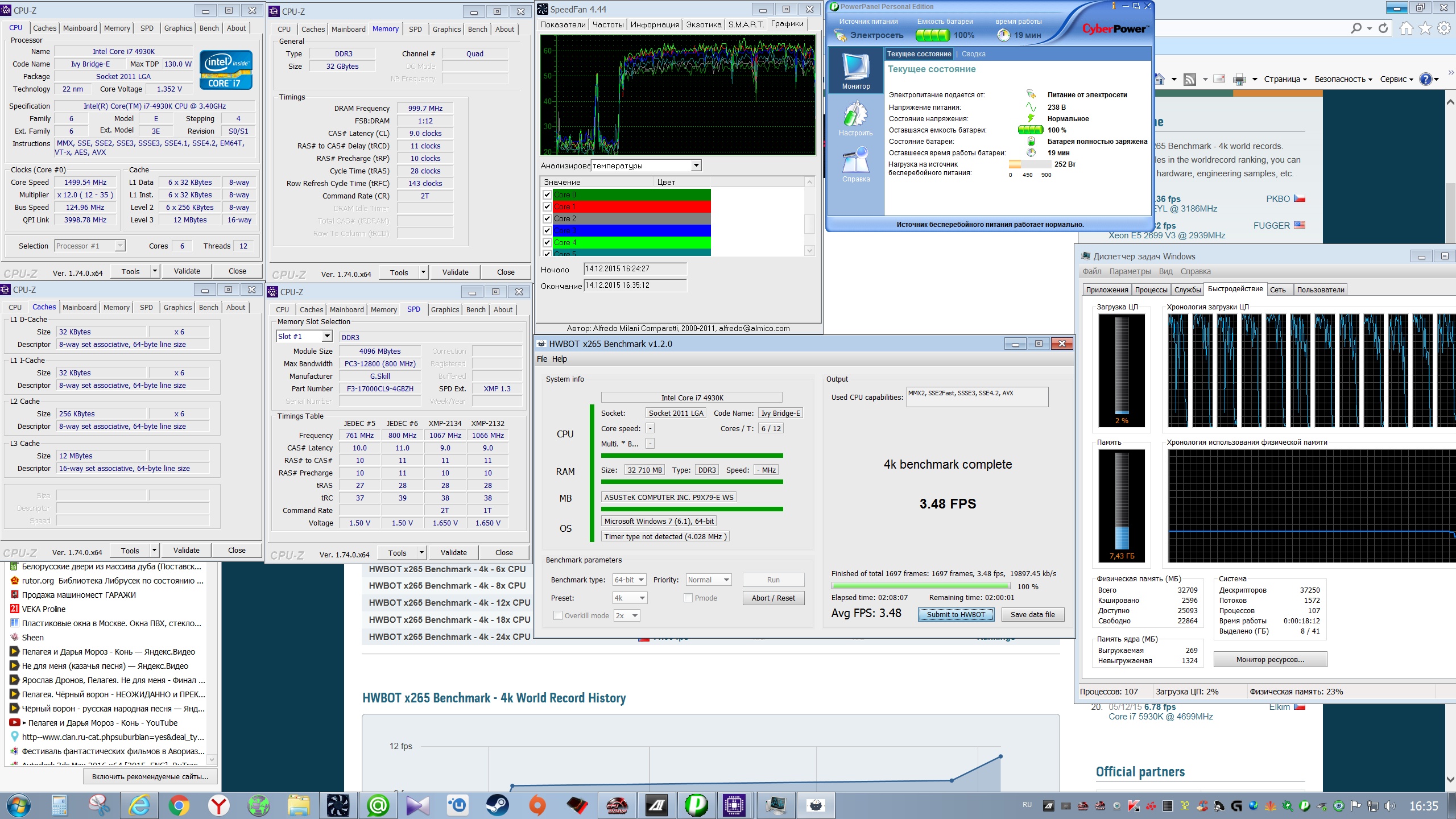Switch to CPU-Z purple chip icon on taskbar
The width and height of the screenshot is (1456, 819).
[734, 805]
